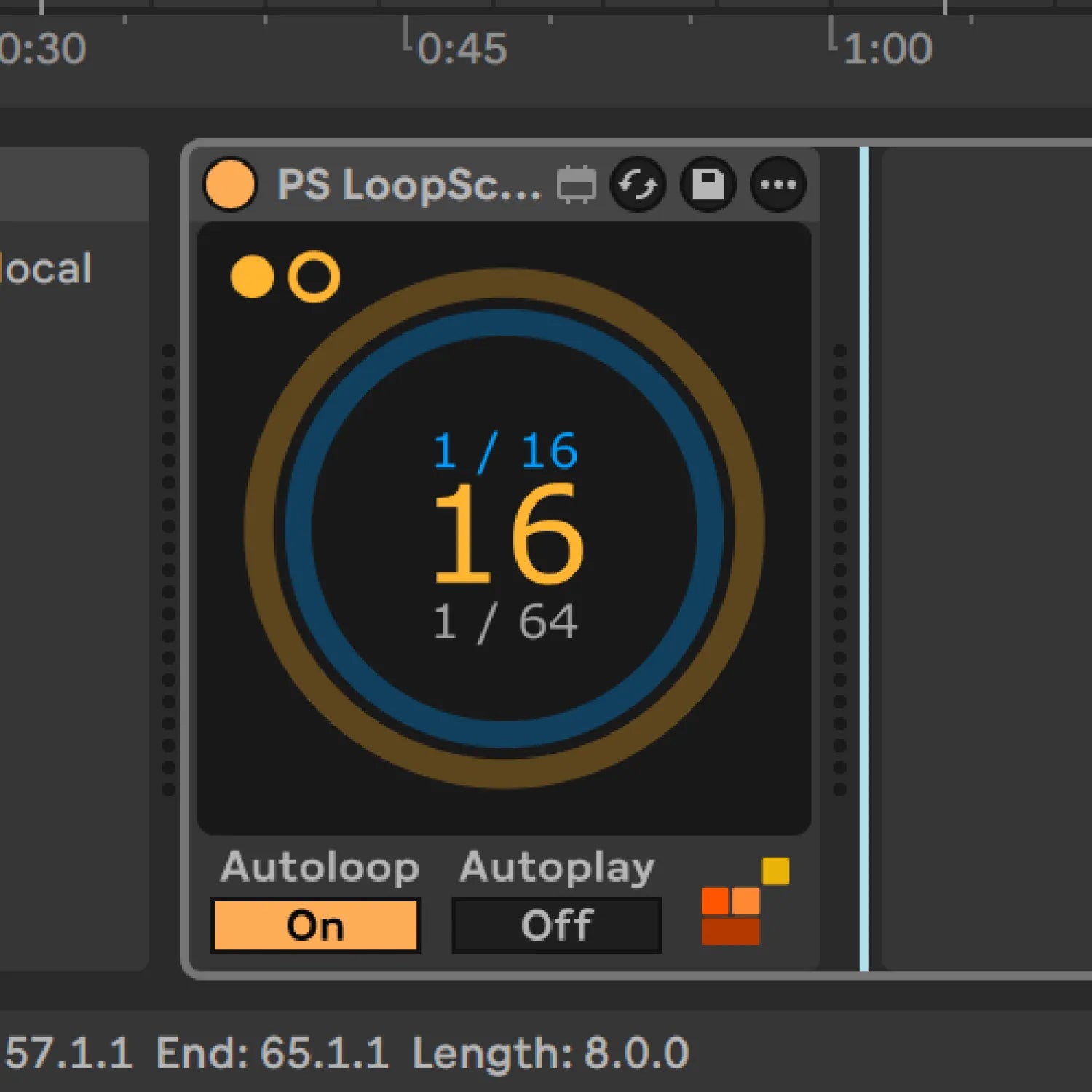Open the device's additional options ellipsis icon
The height and width of the screenshot is (1092, 1092).
(x=778, y=184)
